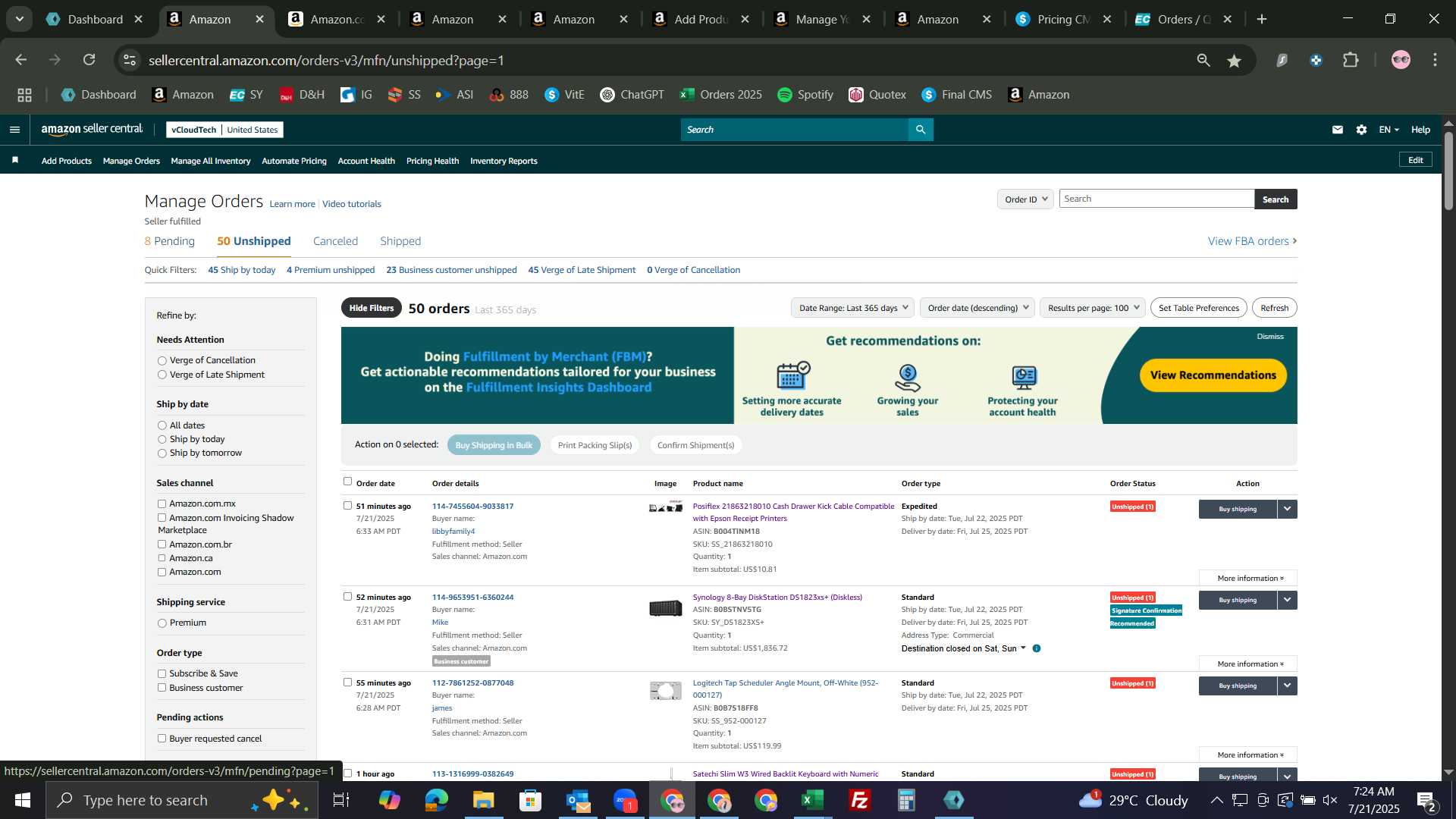The image size is (1456, 819).
Task: Open the Order ID search type dropdown
Action: tap(1025, 199)
